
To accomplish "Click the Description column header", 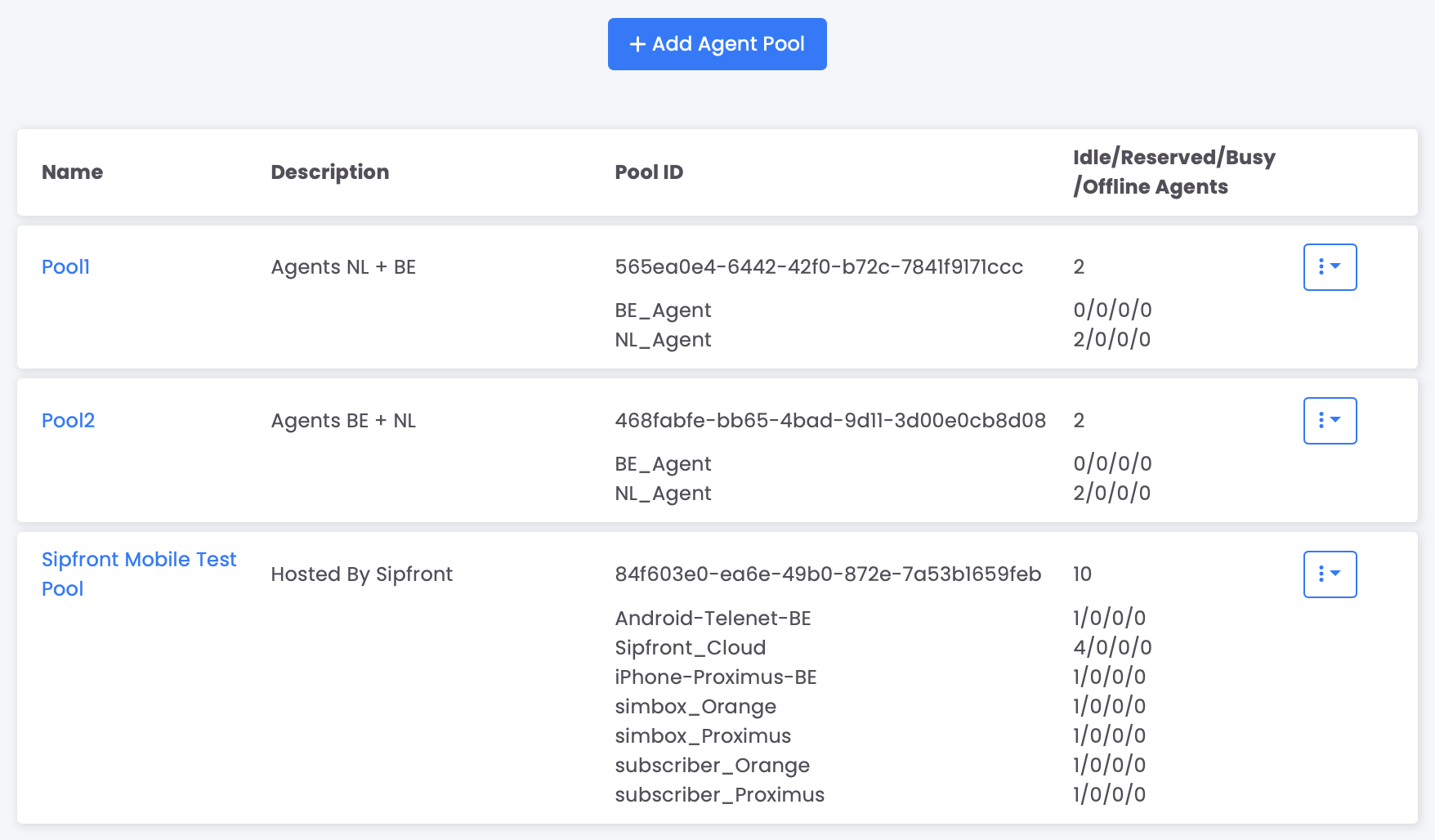I will tap(329, 172).
